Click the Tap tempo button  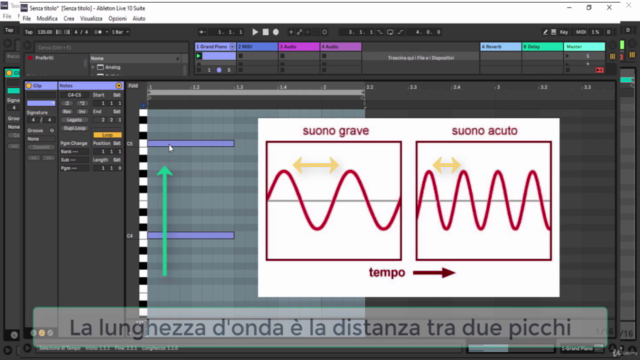pos(29,32)
